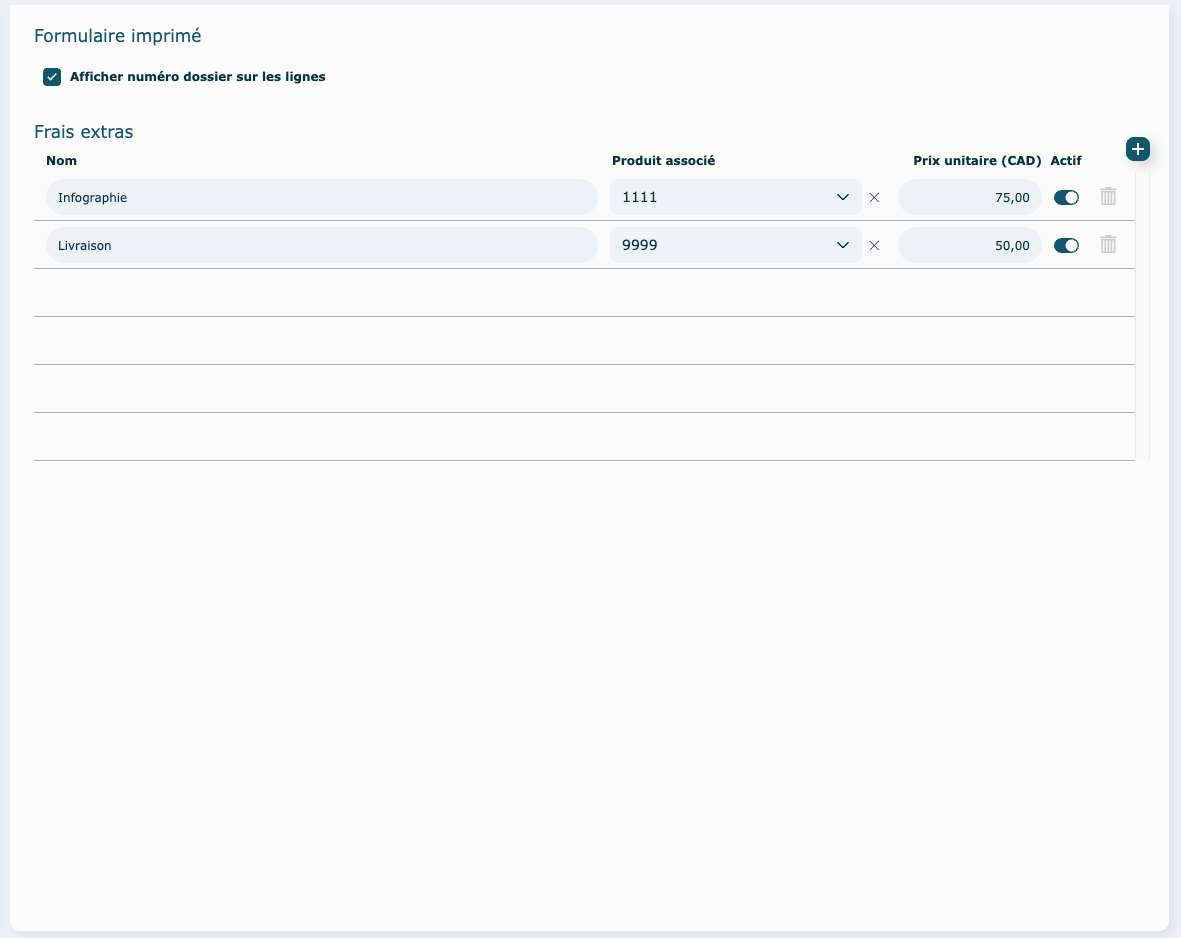Delete the Livraison row with trash icon

[x=1108, y=245]
